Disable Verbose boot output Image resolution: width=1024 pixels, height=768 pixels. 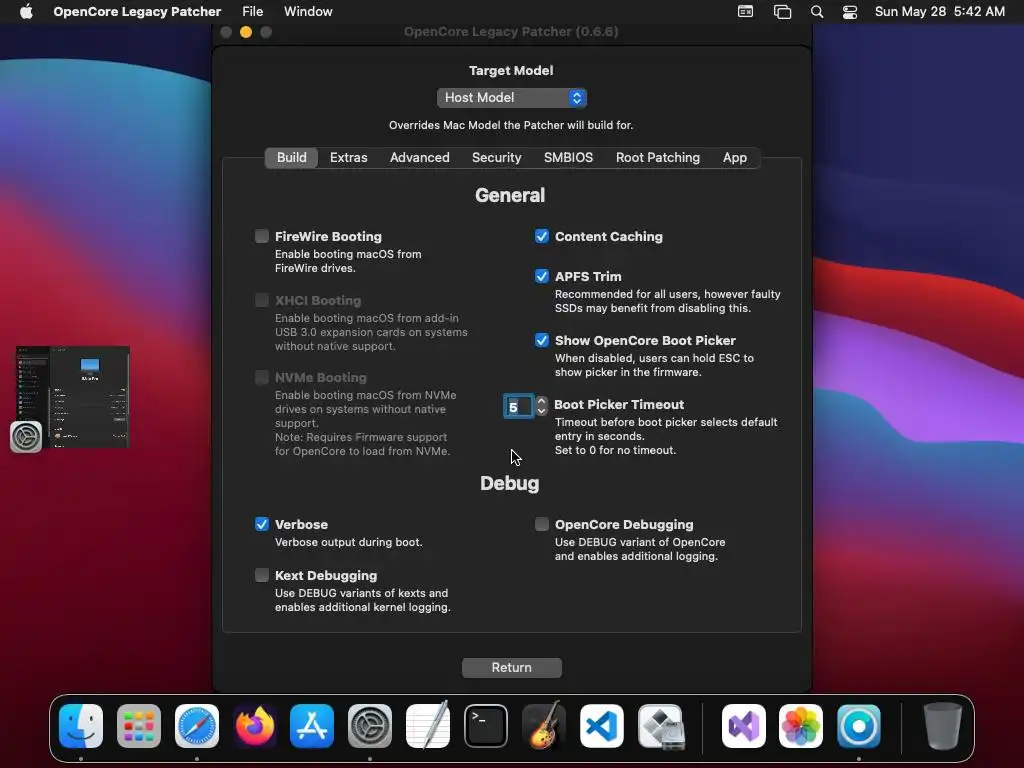pyautogui.click(x=262, y=524)
